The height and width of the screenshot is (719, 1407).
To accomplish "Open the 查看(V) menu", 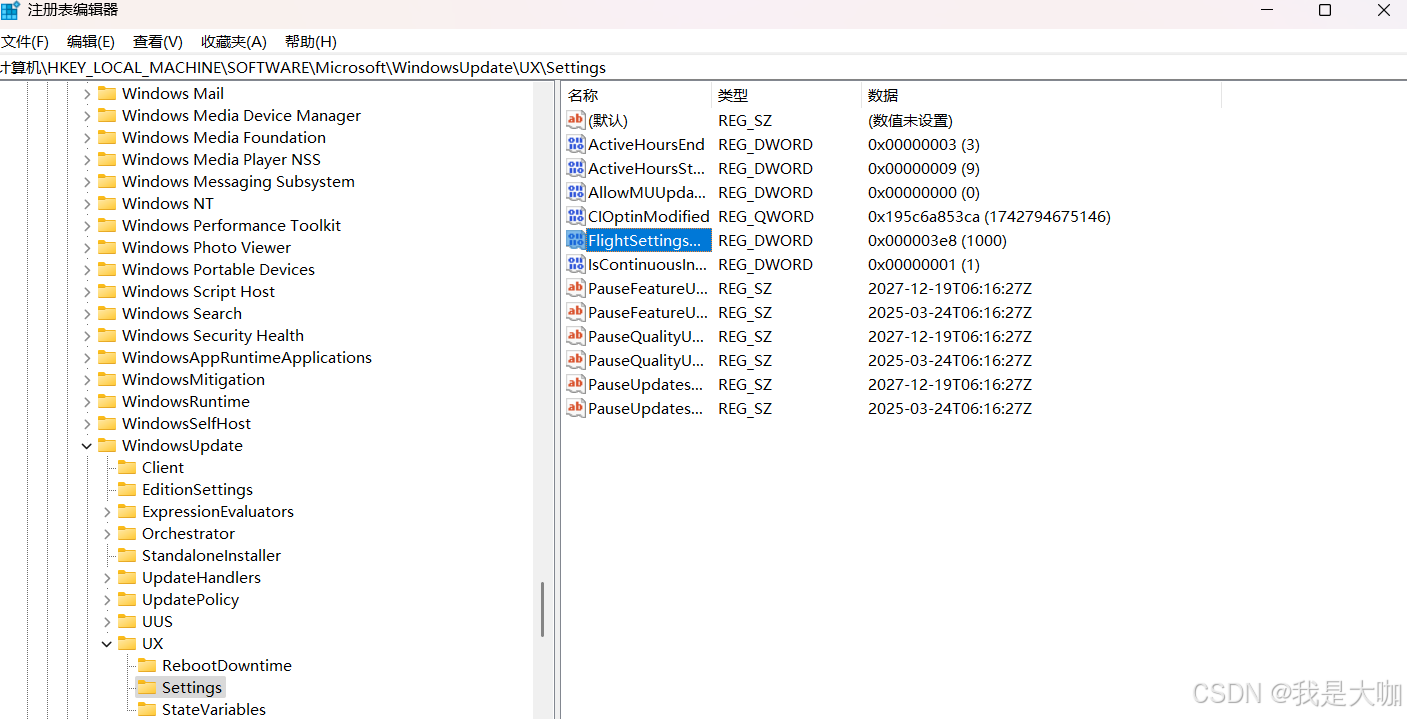I will point(156,41).
